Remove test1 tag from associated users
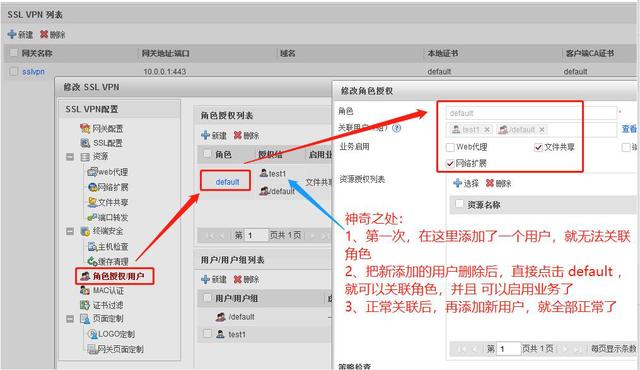The image size is (640, 370). pyautogui.click(x=487, y=130)
